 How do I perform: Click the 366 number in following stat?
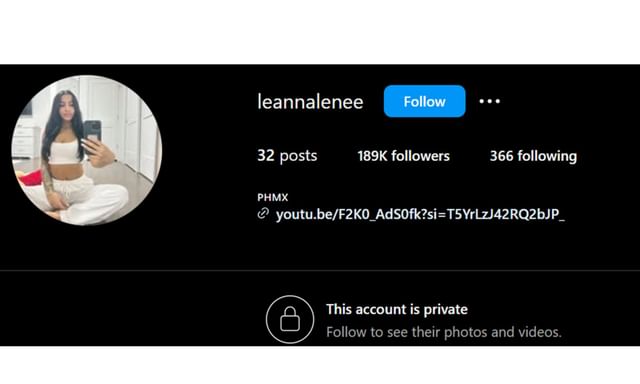[x=501, y=156]
